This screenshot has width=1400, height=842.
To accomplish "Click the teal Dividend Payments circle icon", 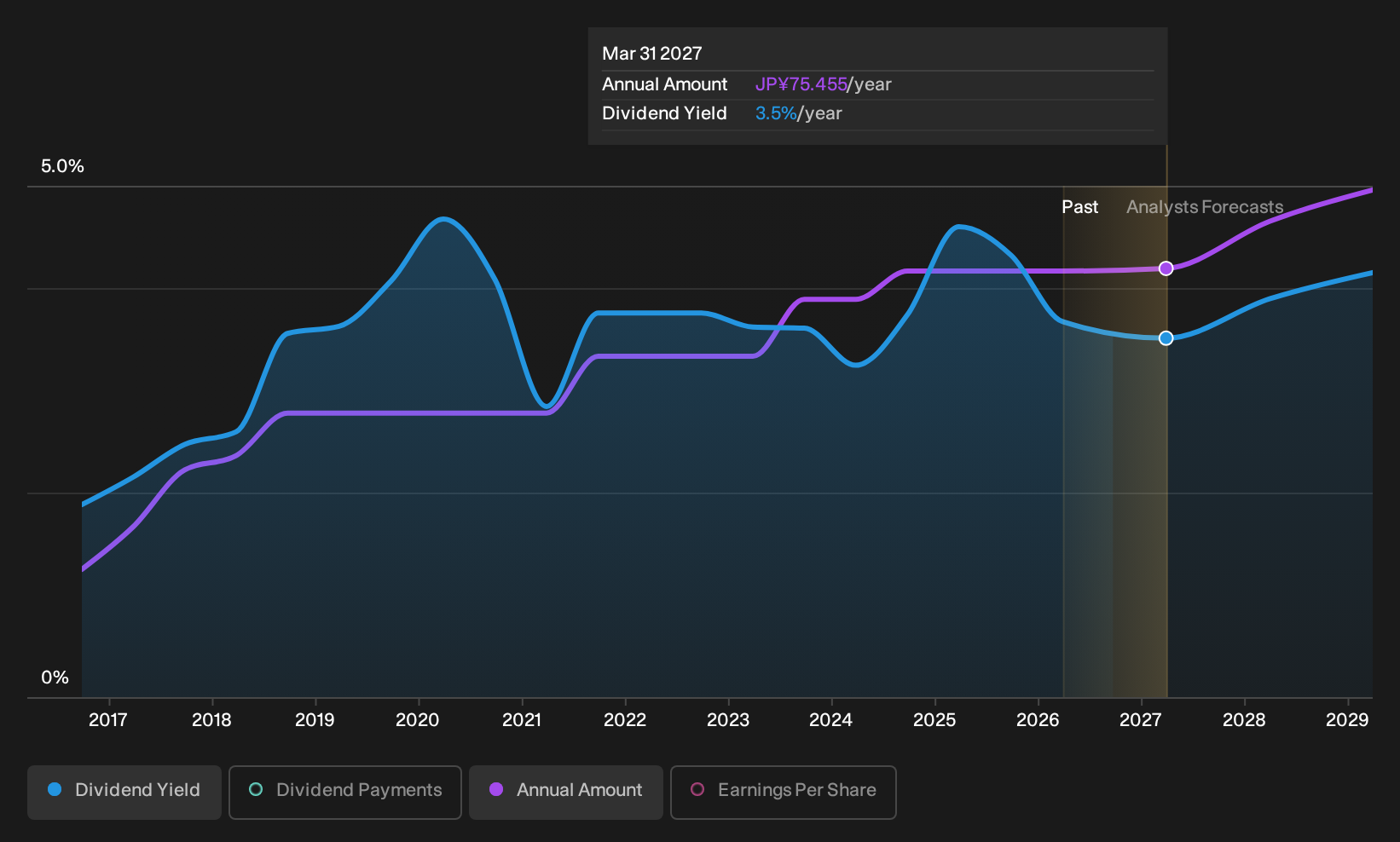I will (x=256, y=789).
